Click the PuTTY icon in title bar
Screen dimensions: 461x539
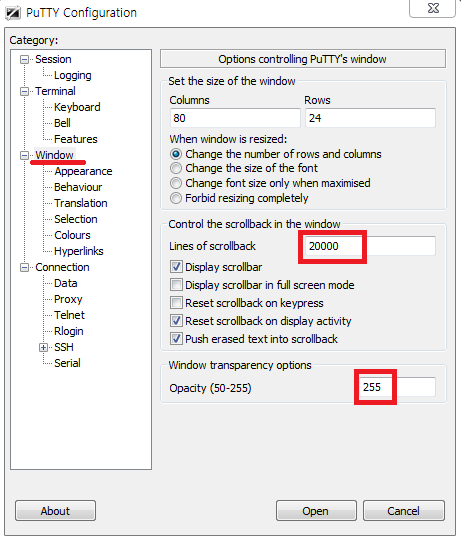[13, 13]
